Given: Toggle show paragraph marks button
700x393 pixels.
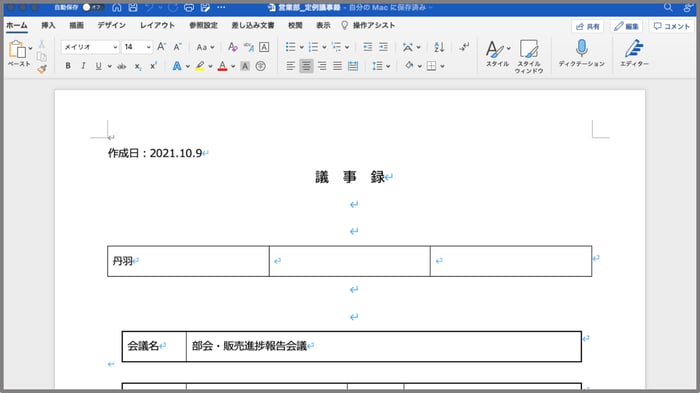Looking at the screenshot, I should (464, 46).
